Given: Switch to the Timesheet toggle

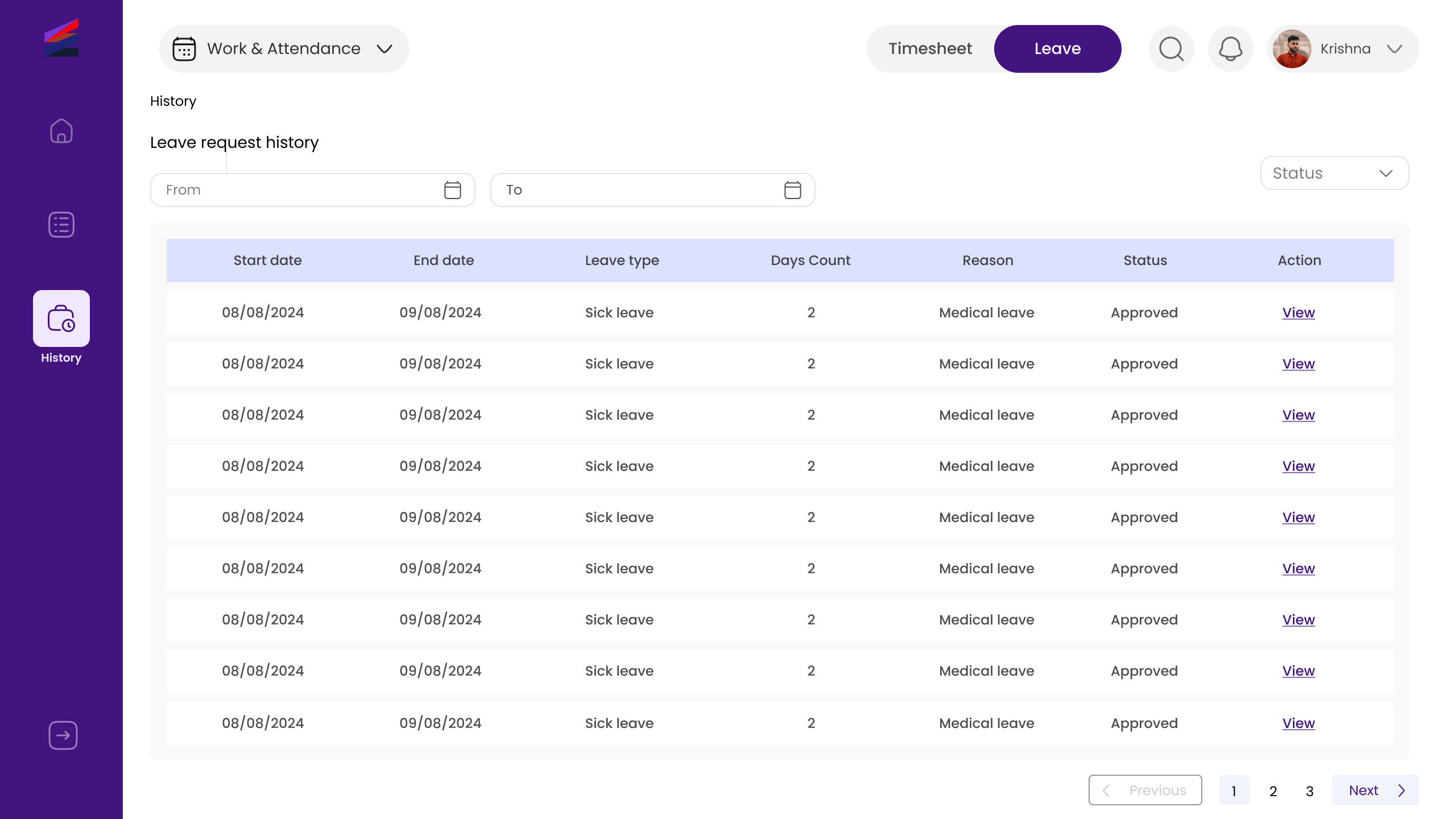Looking at the screenshot, I should pyautogui.click(x=930, y=49).
